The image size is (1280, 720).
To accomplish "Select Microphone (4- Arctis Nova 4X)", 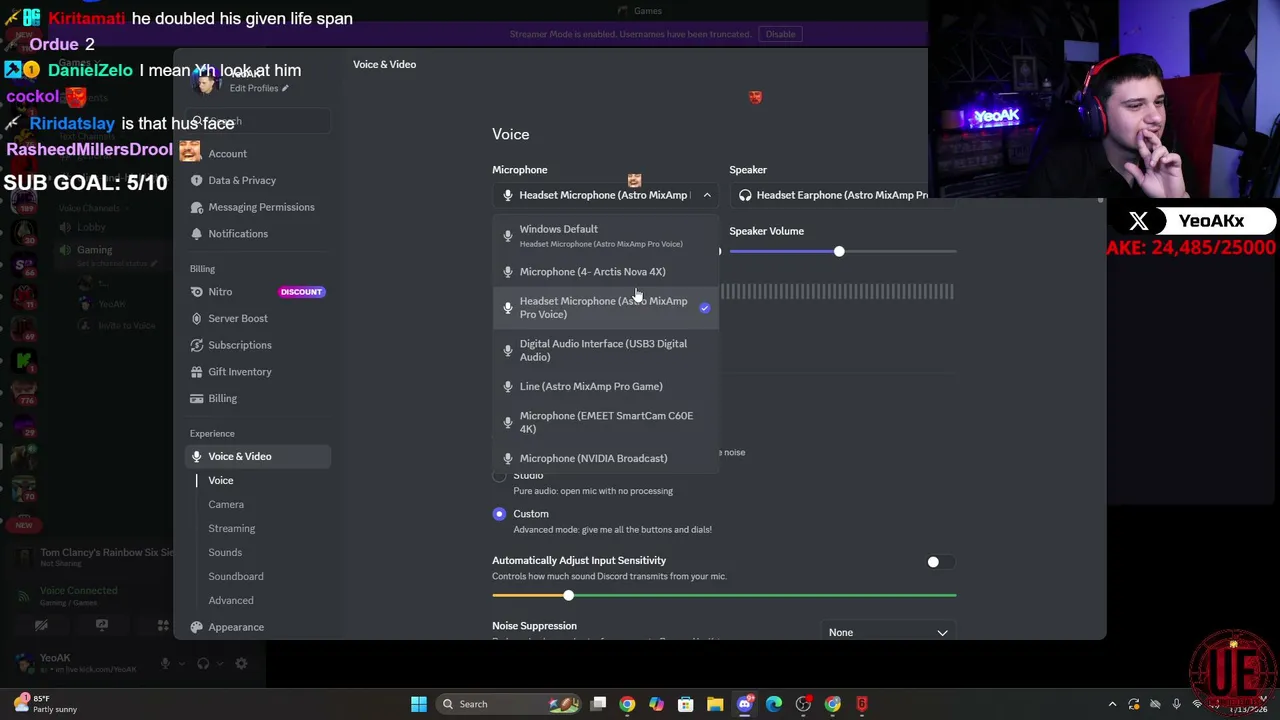I will [x=605, y=272].
